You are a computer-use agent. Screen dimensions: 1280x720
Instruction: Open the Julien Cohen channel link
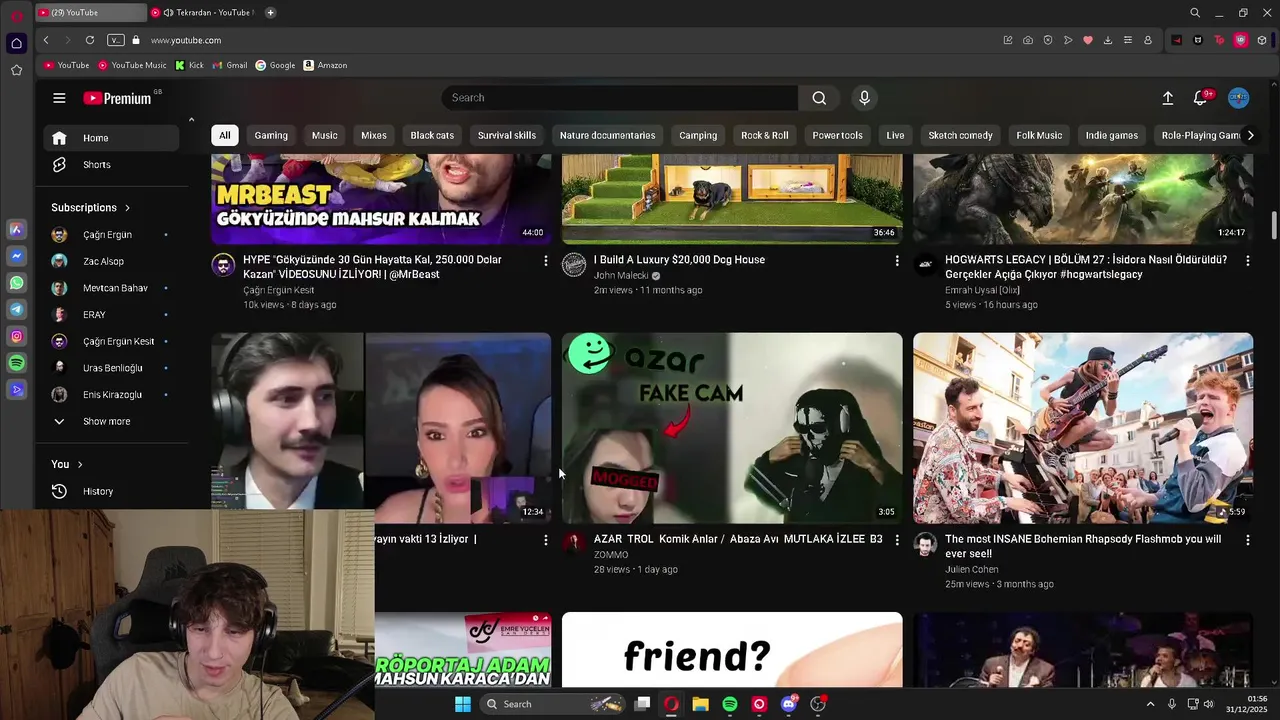[x=972, y=569]
